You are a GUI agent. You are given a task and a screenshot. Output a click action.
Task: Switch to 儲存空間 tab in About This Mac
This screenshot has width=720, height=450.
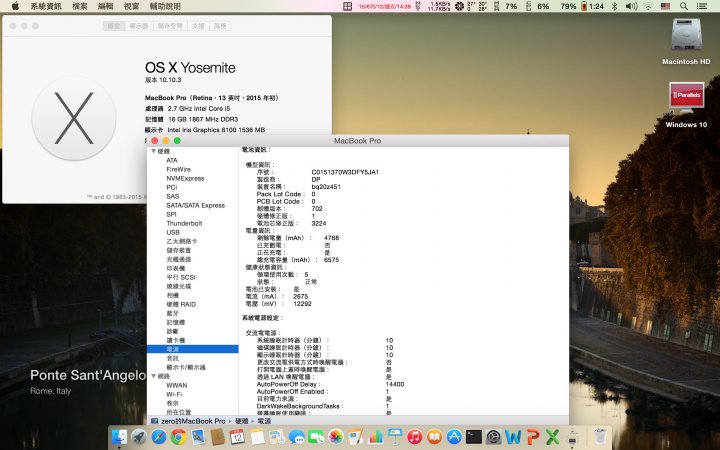(x=170, y=26)
